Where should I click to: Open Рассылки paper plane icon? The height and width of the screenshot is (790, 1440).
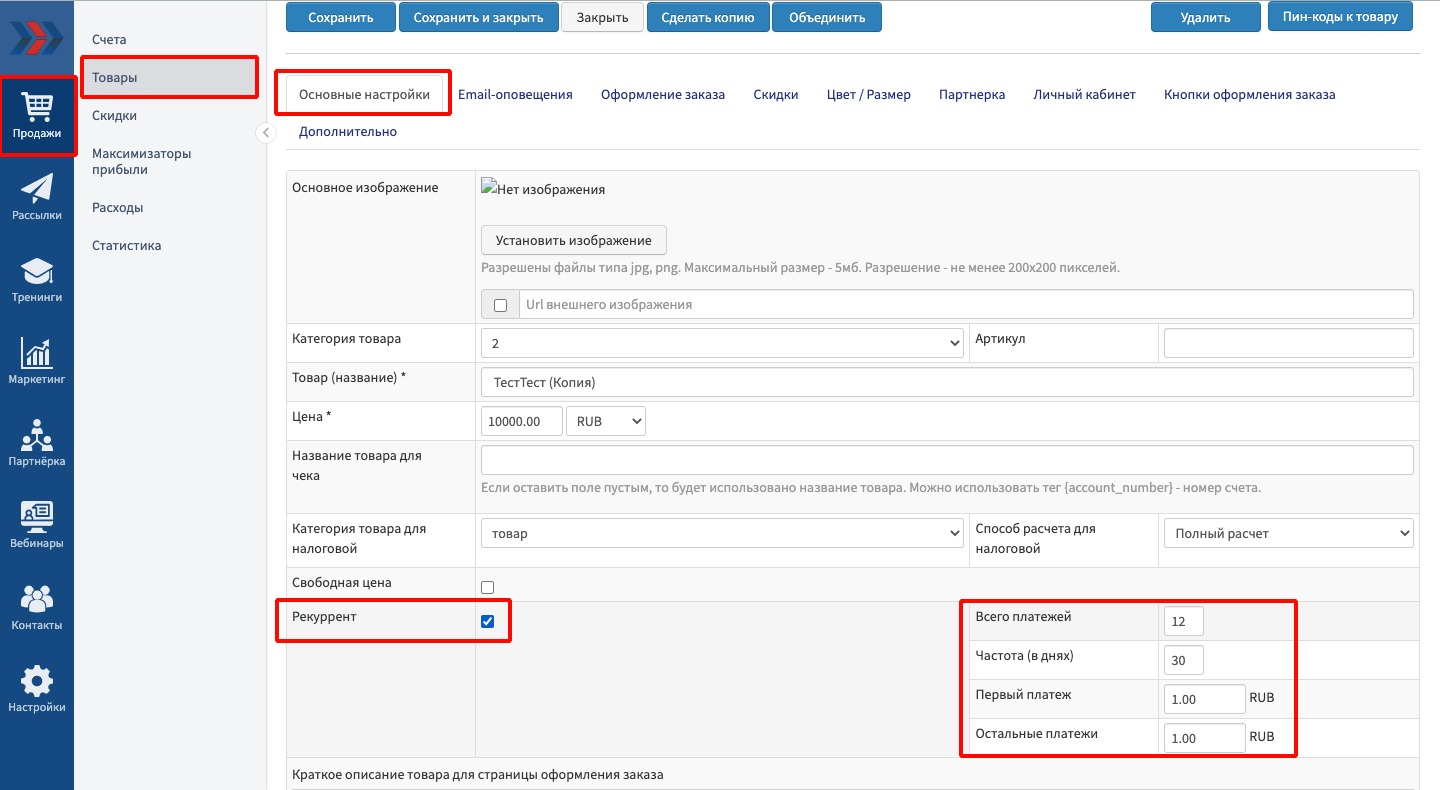tap(37, 196)
